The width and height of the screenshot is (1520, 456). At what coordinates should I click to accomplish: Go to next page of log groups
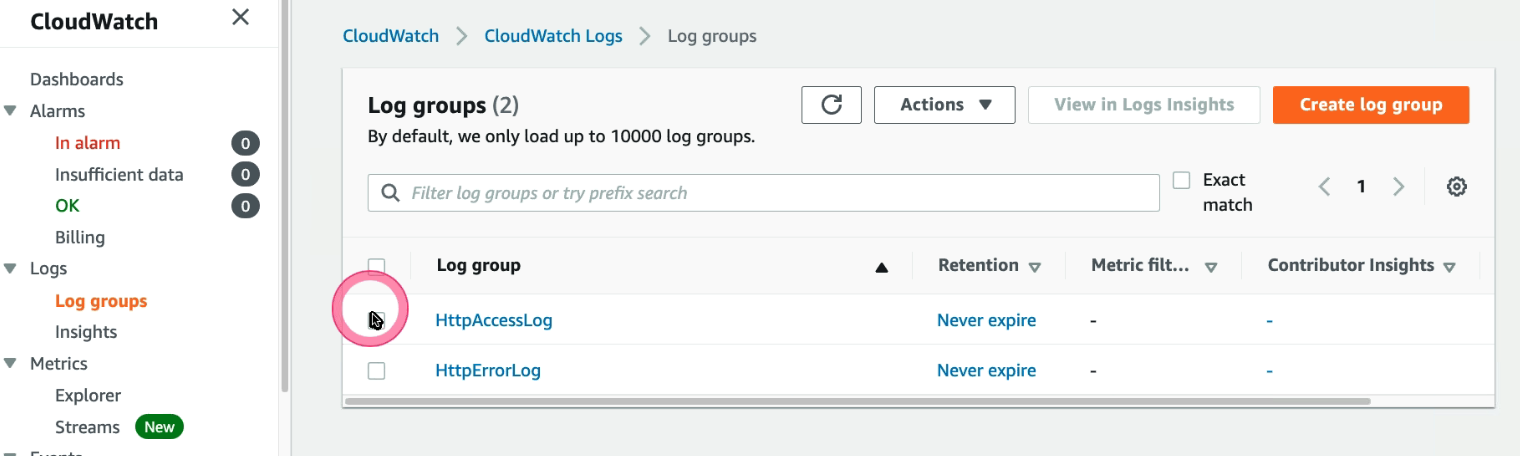1399,187
